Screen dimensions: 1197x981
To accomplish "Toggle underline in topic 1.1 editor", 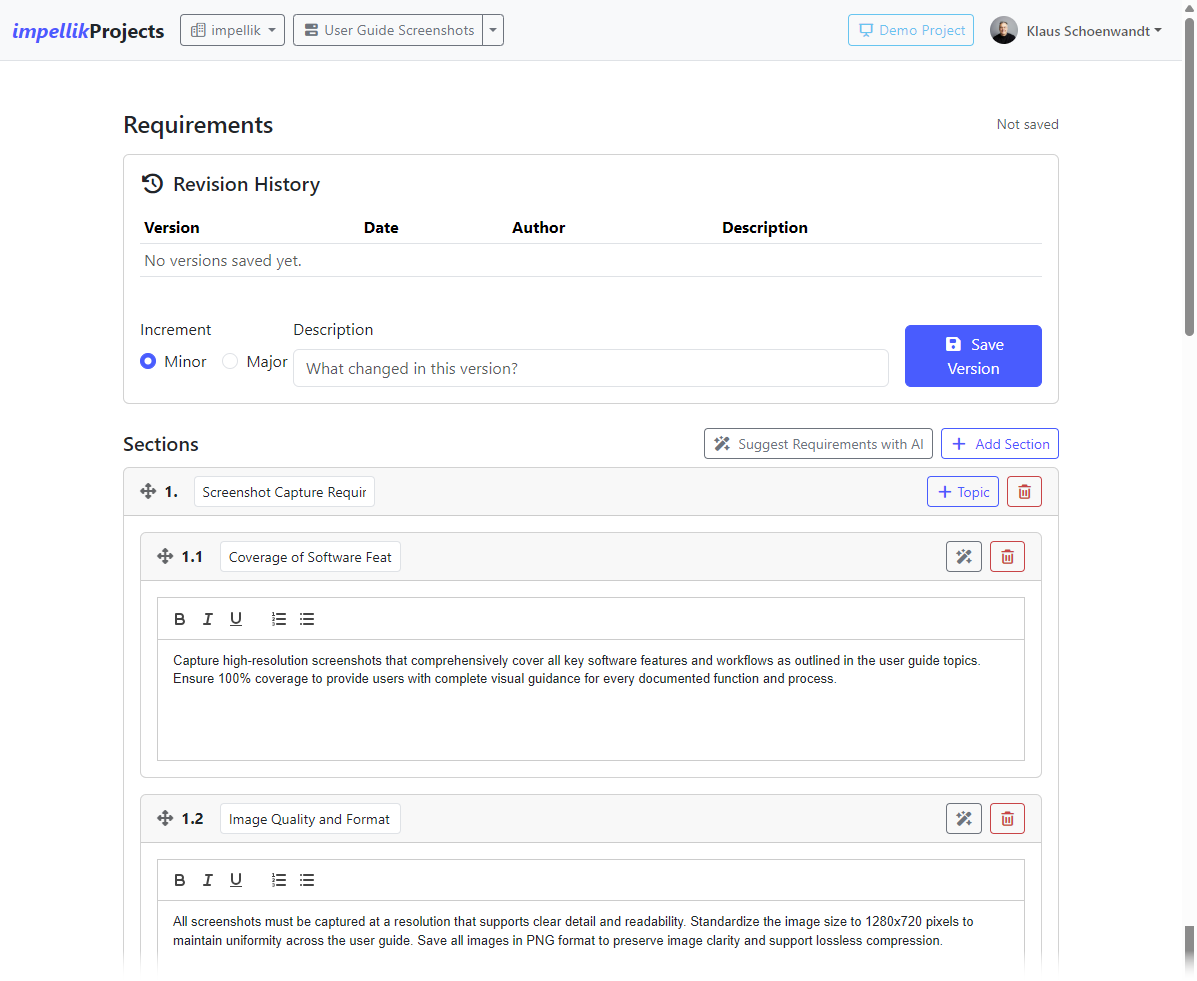I will pos(236,619).
